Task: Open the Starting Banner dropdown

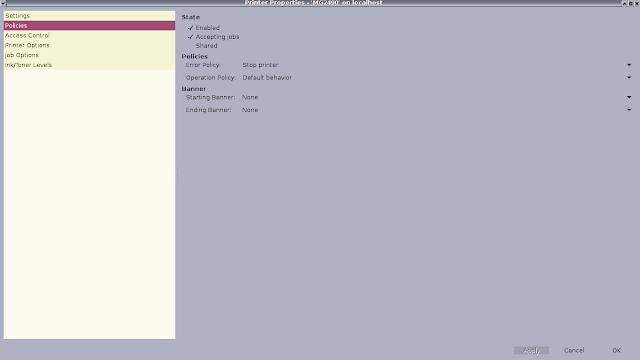Action: pos(436,97)
